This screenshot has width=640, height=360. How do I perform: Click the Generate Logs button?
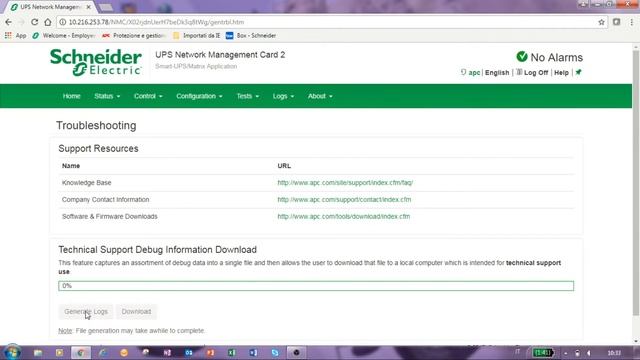point(86,311)
